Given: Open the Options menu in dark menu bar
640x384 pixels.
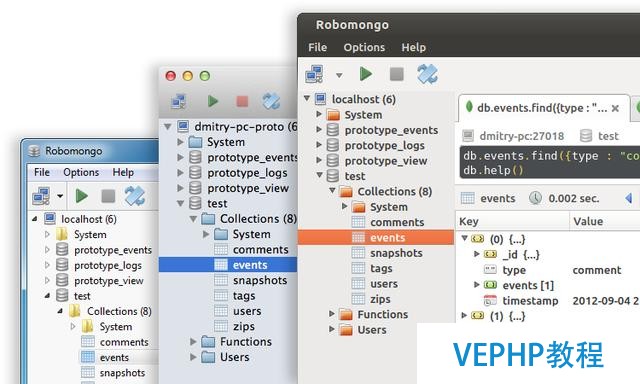Looking at the screenshot, I should pyautogui.click(x=364, y=47).
